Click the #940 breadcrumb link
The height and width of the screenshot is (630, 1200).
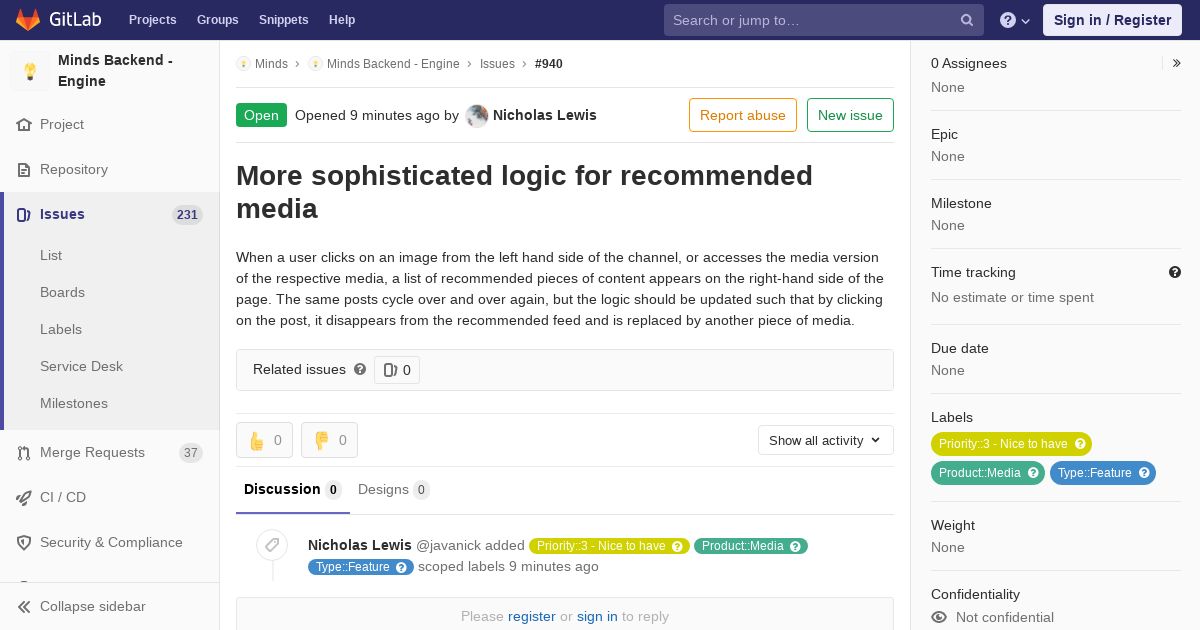[549, 64]
